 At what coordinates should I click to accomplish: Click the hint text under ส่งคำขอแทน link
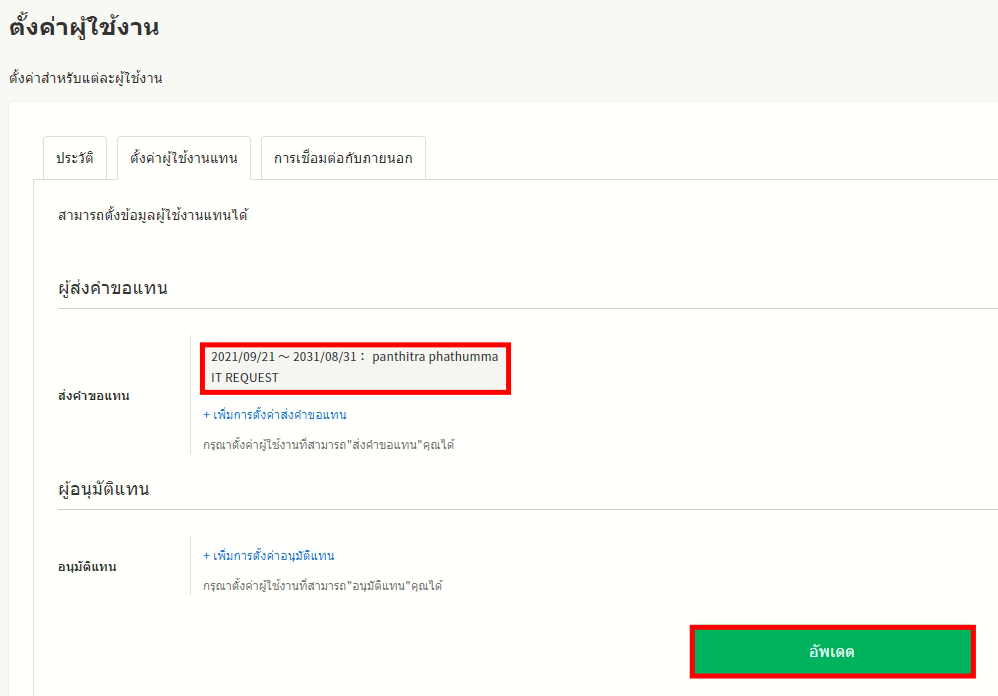pyautogui.click(x=328, y=444)
